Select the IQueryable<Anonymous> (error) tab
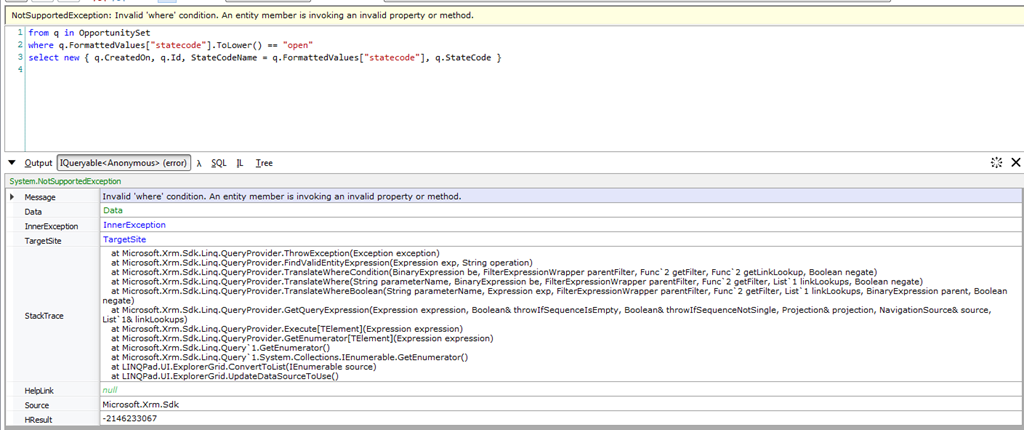1024x430 pixels. [x=123, y=162]
